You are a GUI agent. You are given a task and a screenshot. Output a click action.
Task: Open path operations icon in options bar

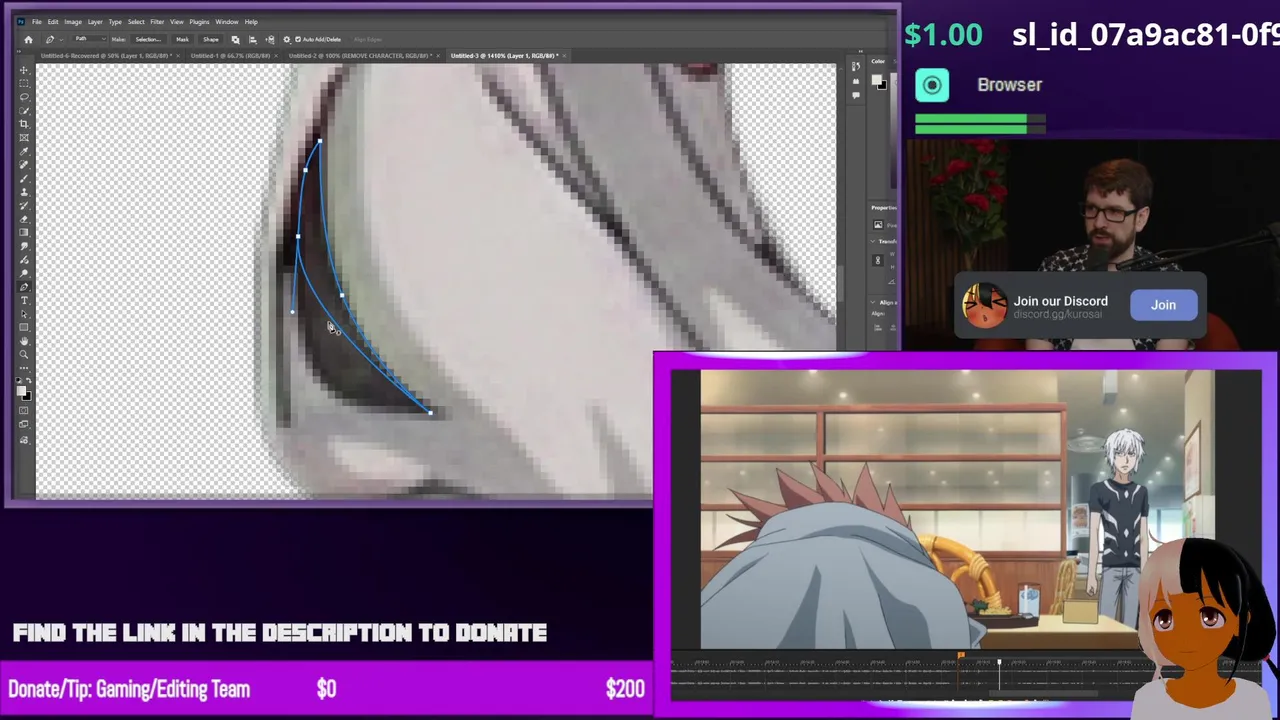click(235, 39)
